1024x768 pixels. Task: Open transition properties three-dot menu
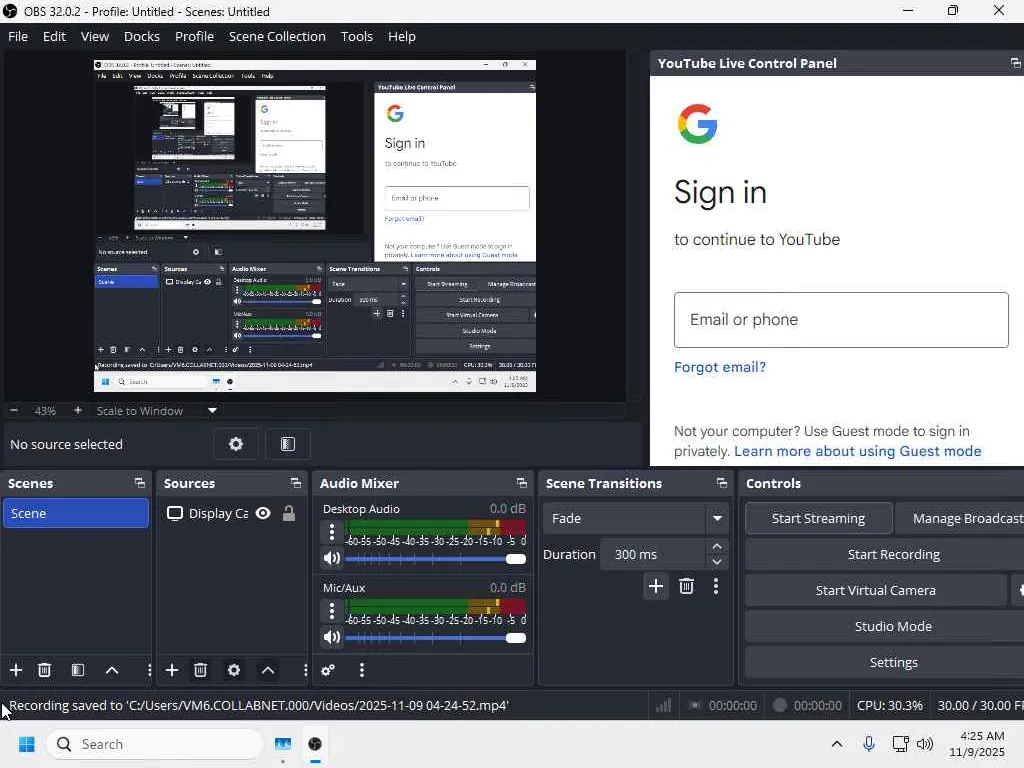tap(716, 586)
